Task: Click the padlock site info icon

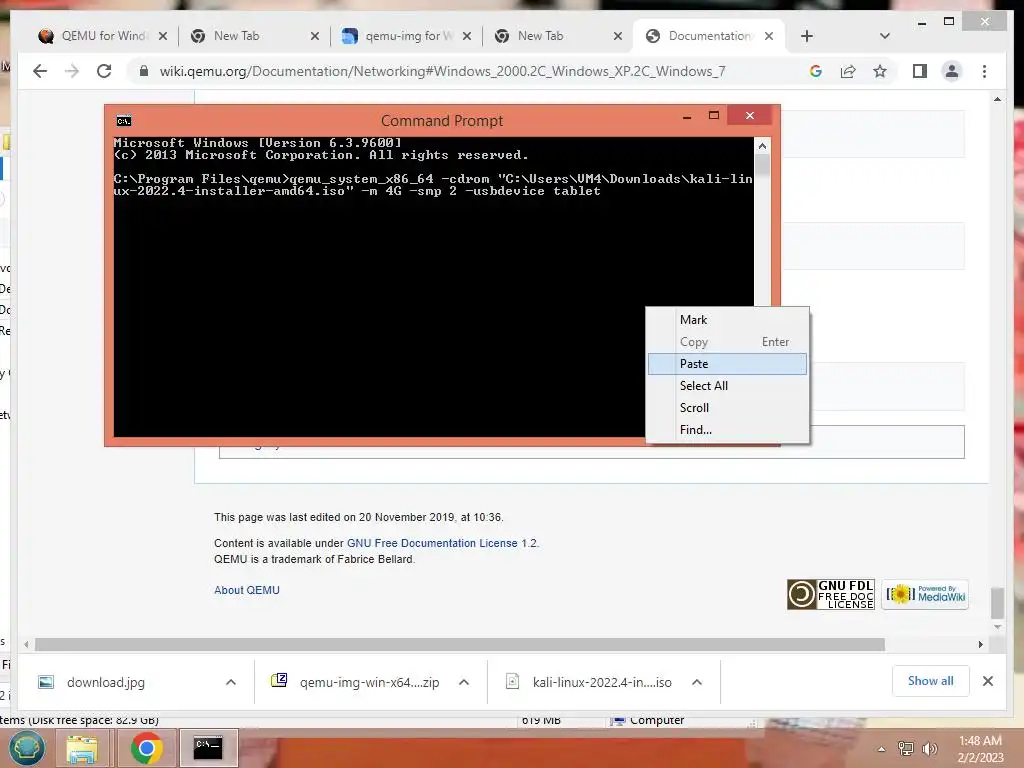Action: [144, 71]
